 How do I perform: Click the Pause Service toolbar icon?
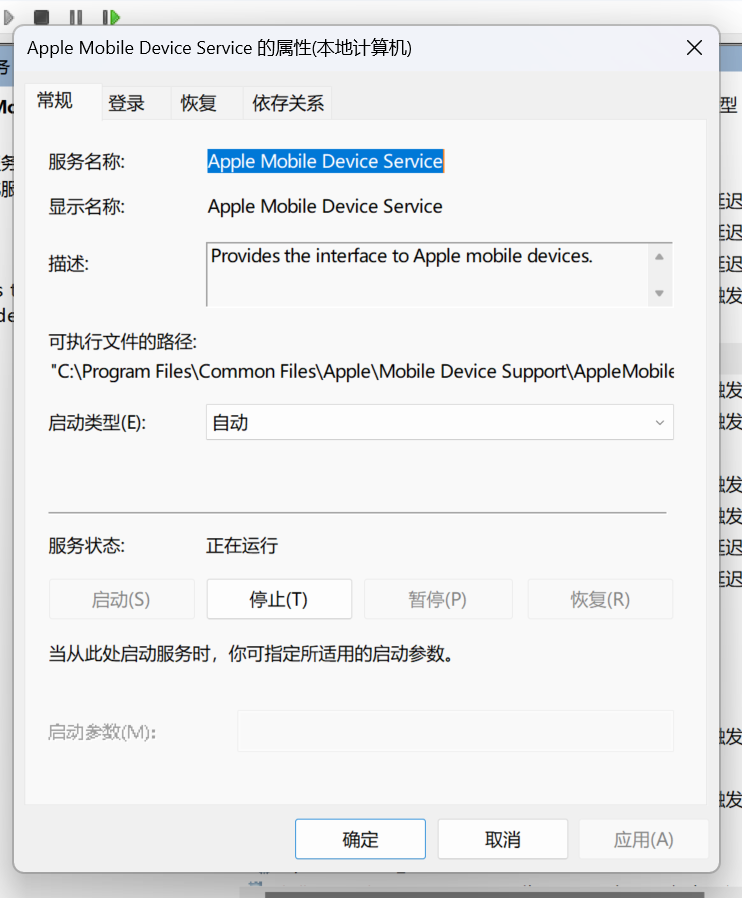76,17
